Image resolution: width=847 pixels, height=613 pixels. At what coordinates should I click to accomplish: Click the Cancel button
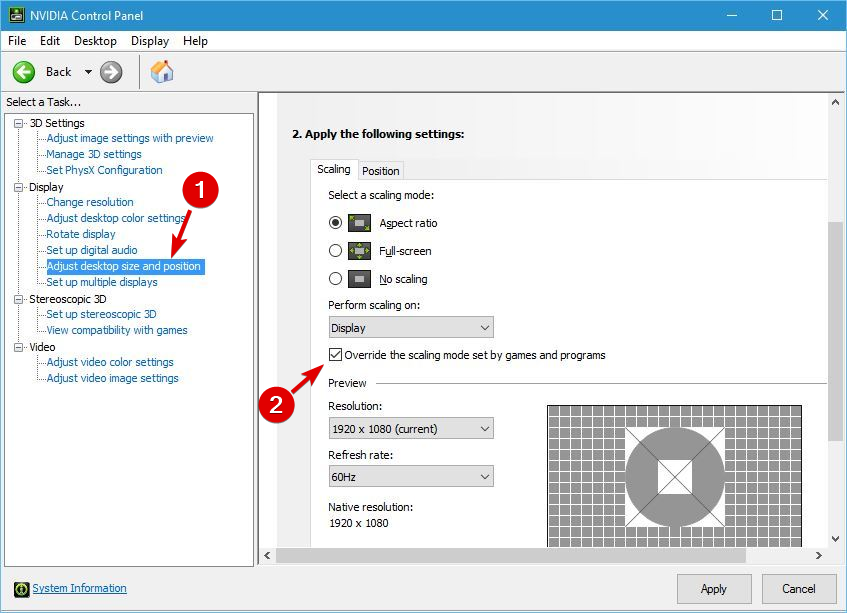tap(798, 589)
